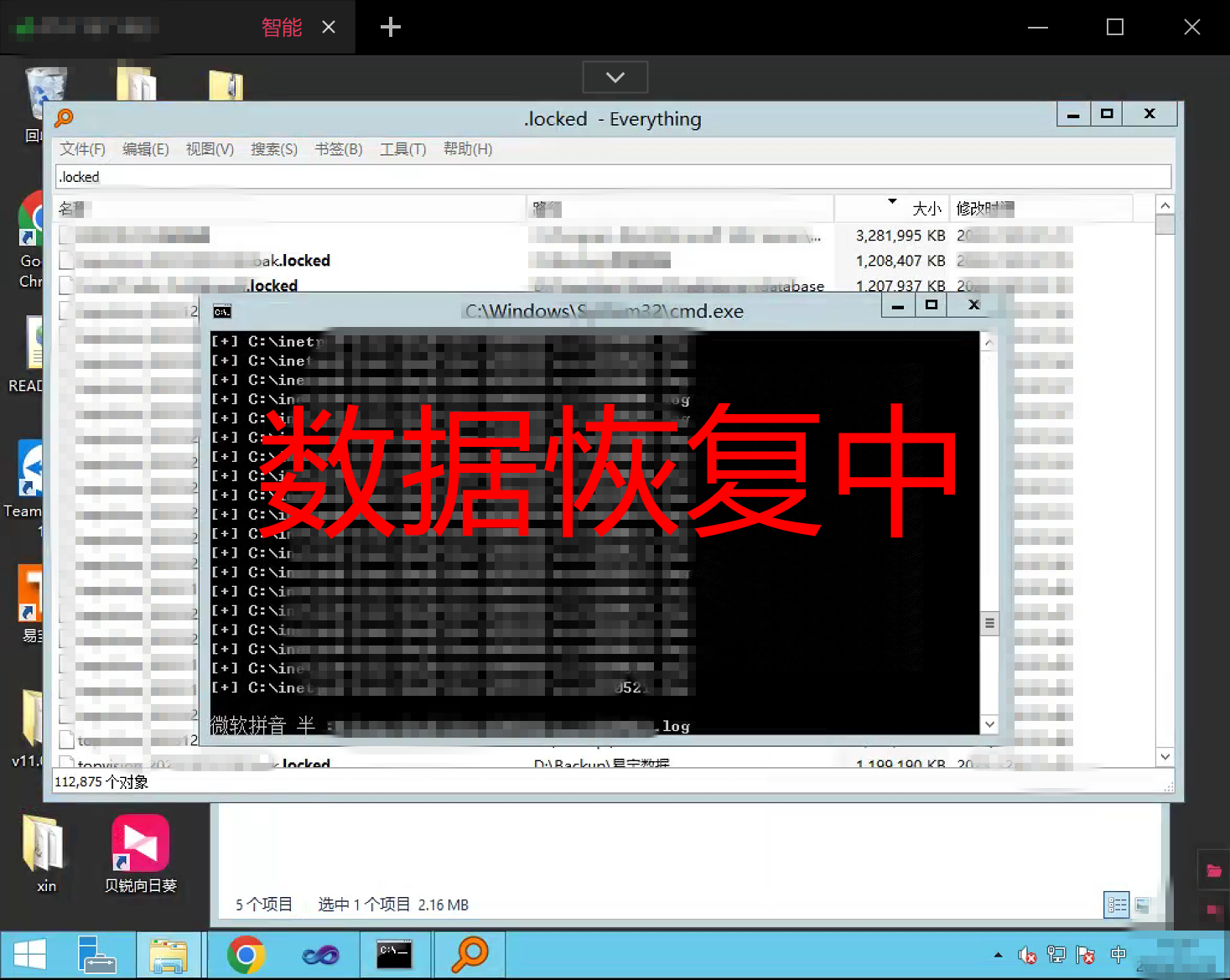Screen dimensions: 1230x980
Task: Close the 智能 tab
Action: coord(329,28)
